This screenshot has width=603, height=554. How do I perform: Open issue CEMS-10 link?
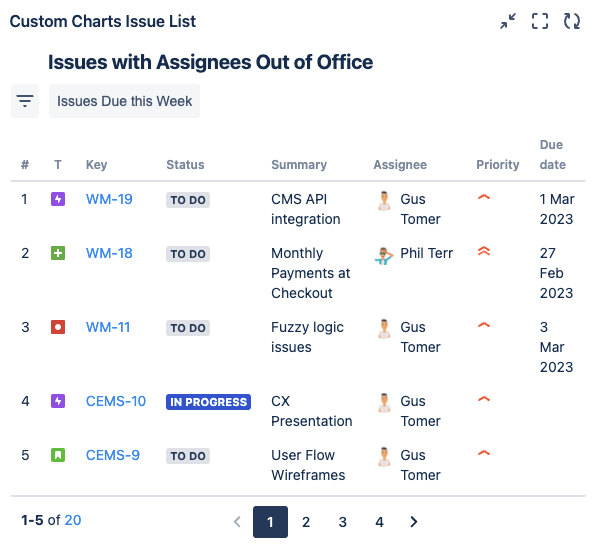coord(116,401)
